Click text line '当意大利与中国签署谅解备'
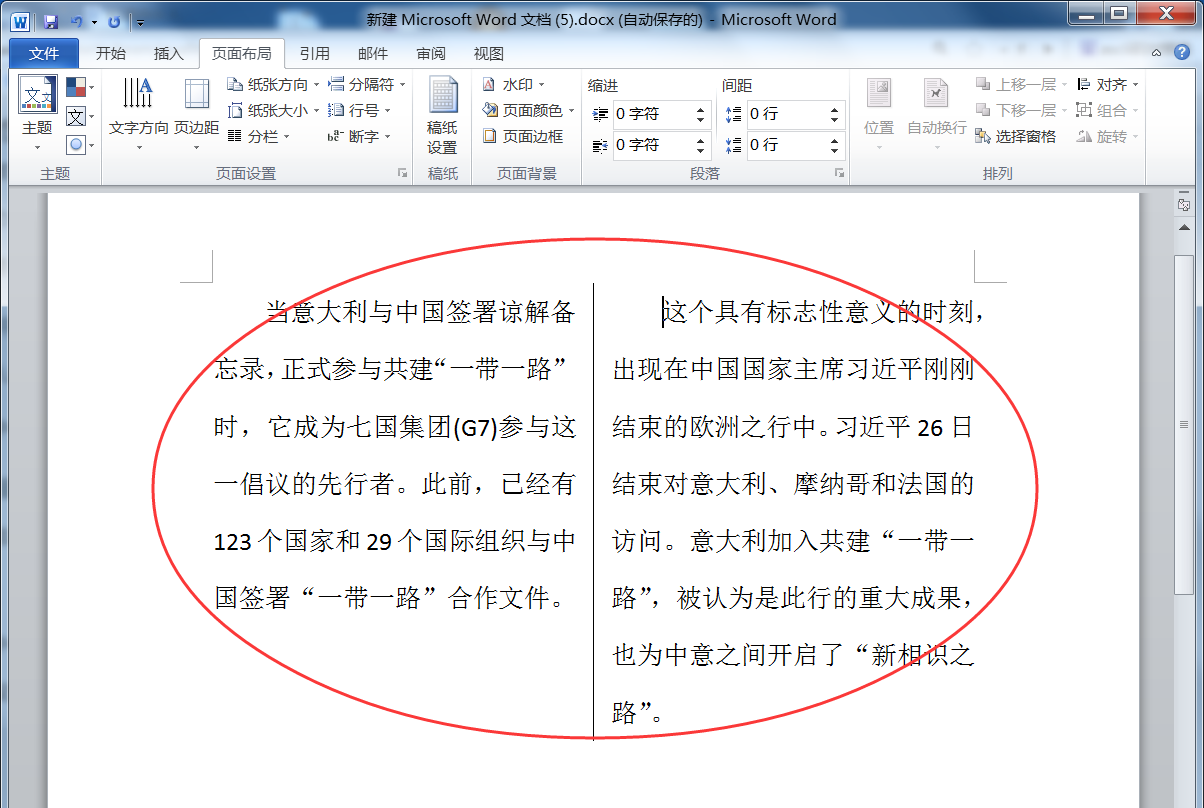The width and height of the screenshot is (1204, 808). click(421, 313)
